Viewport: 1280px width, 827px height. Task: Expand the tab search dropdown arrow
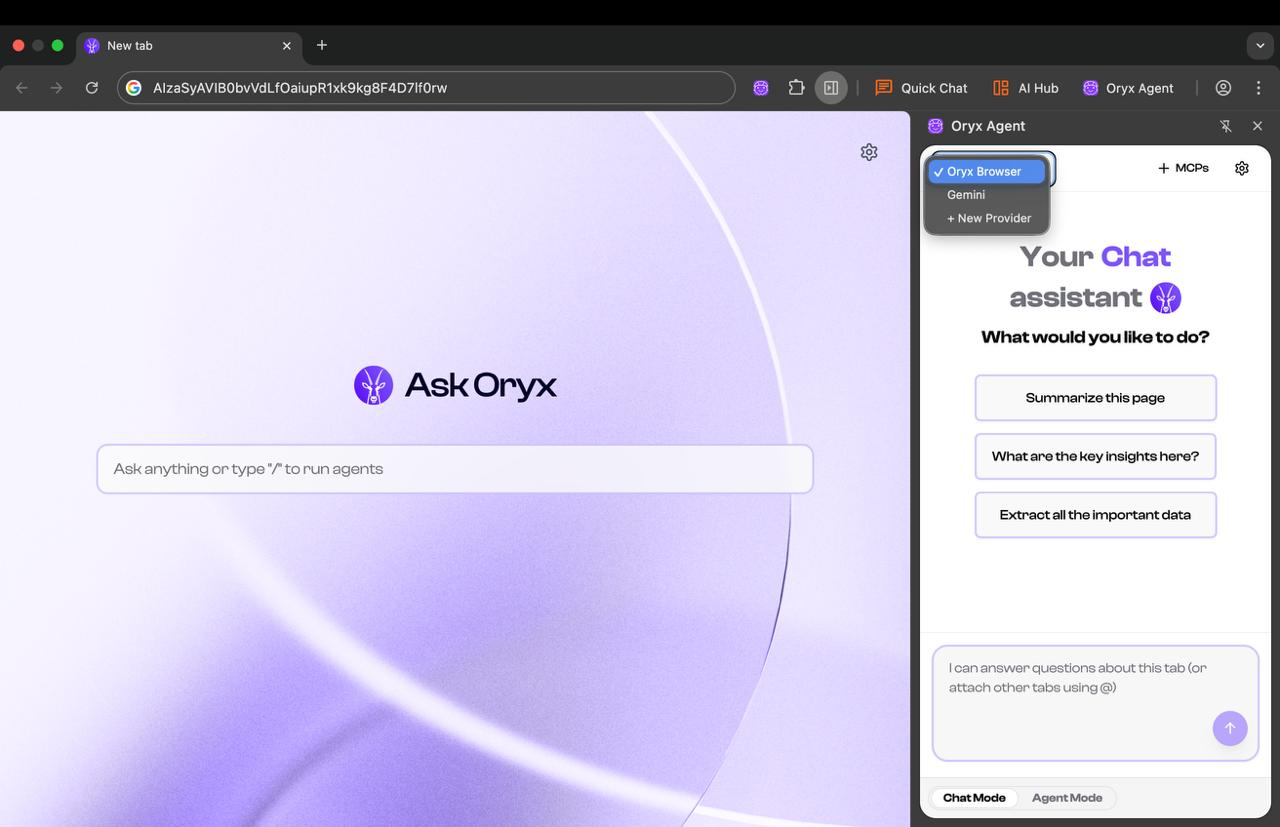tap(1259, 46)
